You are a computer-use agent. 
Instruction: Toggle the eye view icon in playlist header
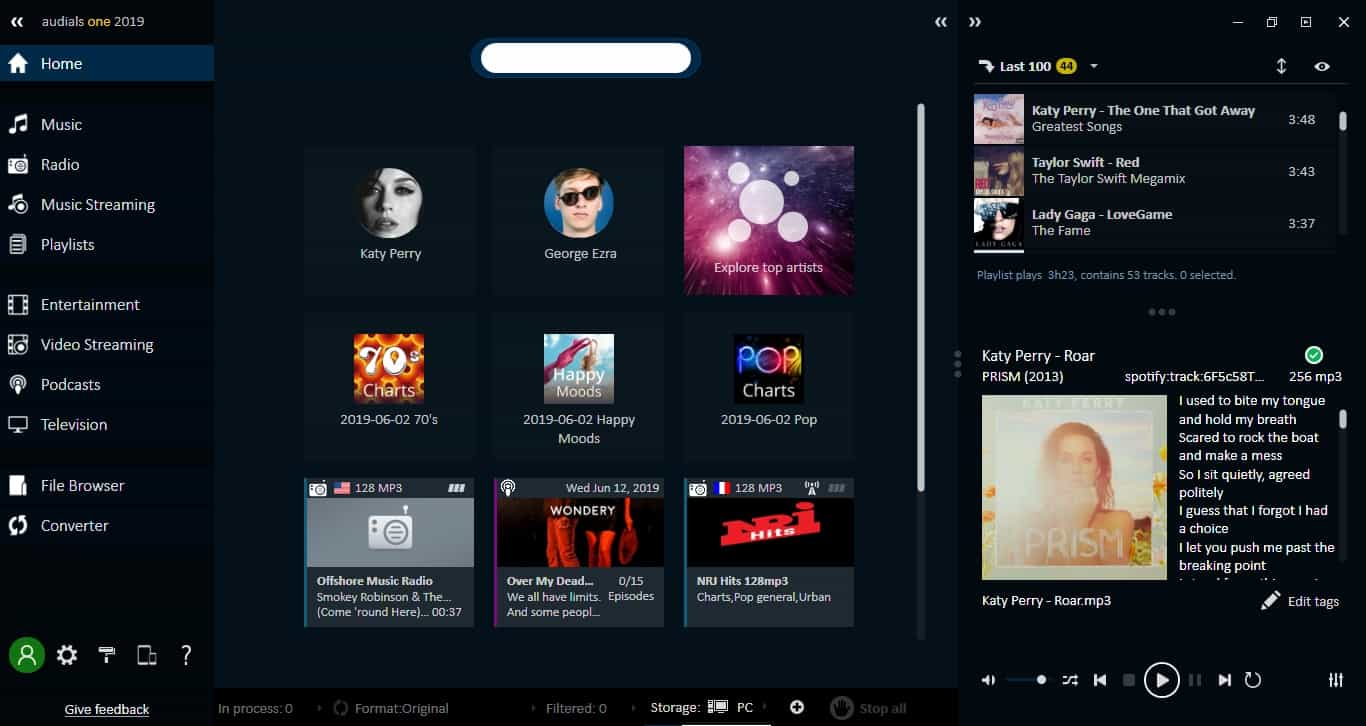[1322, 66]
